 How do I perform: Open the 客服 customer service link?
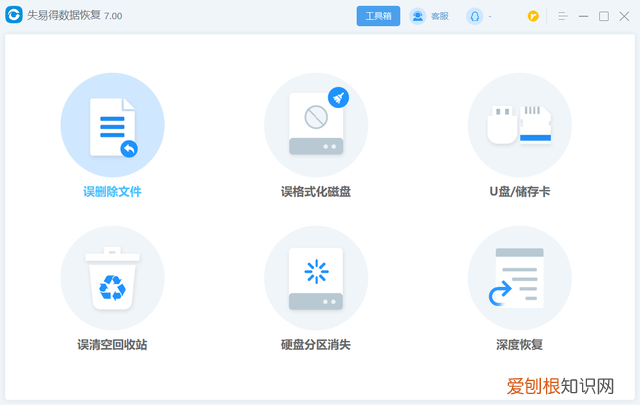pyautogui.click(x=440, y=16)
